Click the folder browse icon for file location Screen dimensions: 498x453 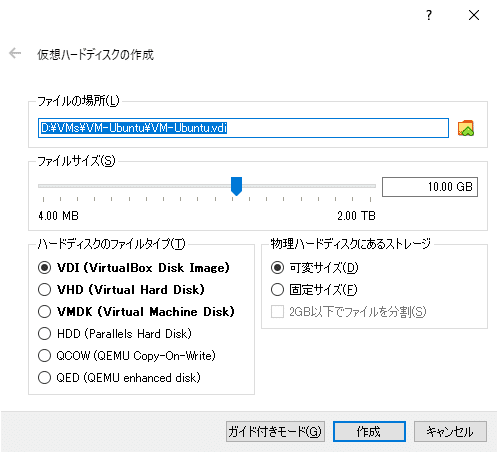coord(466,128)
